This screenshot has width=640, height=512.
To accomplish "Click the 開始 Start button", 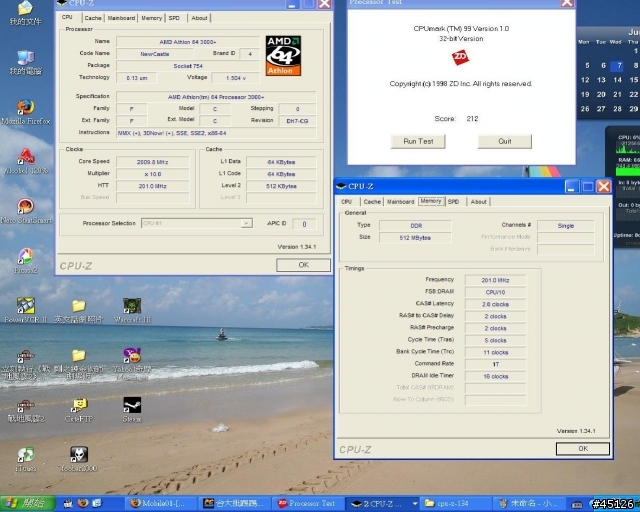I will point(28,503).
